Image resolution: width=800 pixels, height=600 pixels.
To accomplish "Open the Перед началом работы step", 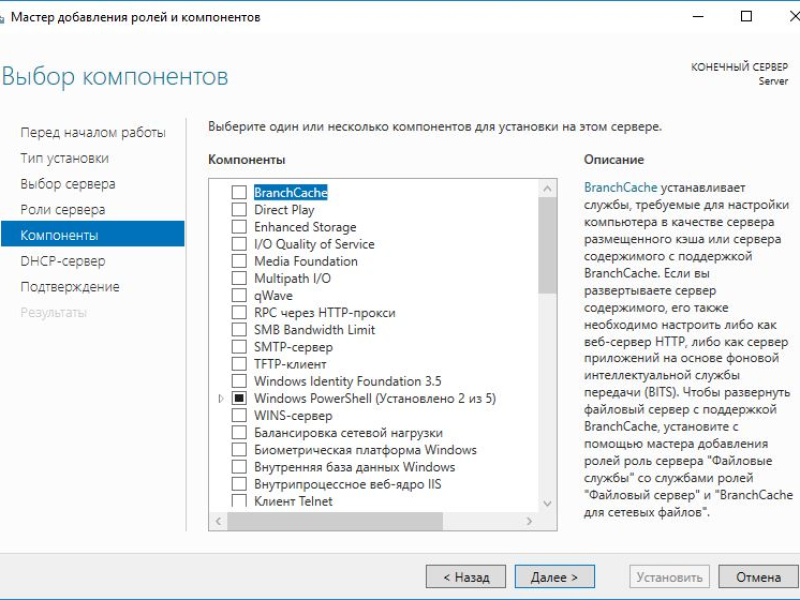I will (93, 133).
